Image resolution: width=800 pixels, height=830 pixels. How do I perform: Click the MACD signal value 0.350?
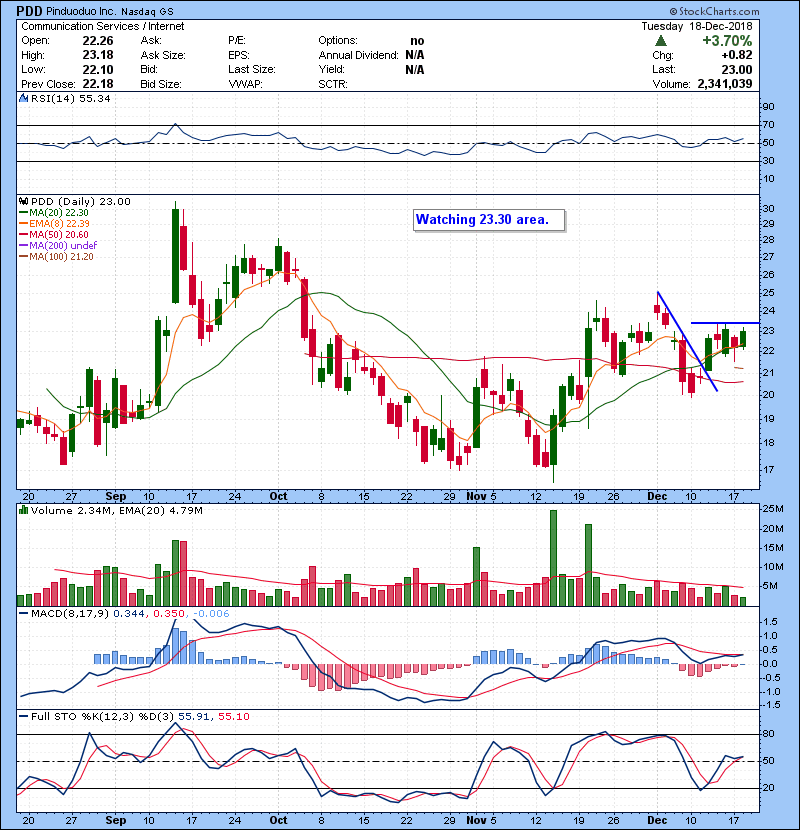(x=169, y=614)
